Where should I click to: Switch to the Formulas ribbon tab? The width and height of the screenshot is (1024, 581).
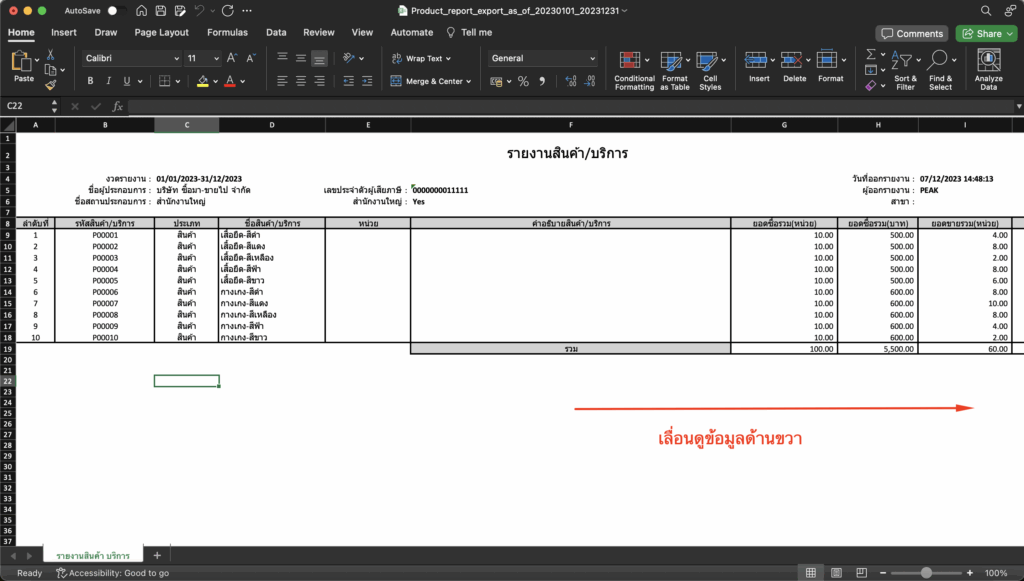pyautogui.click(x=227, y=32)
